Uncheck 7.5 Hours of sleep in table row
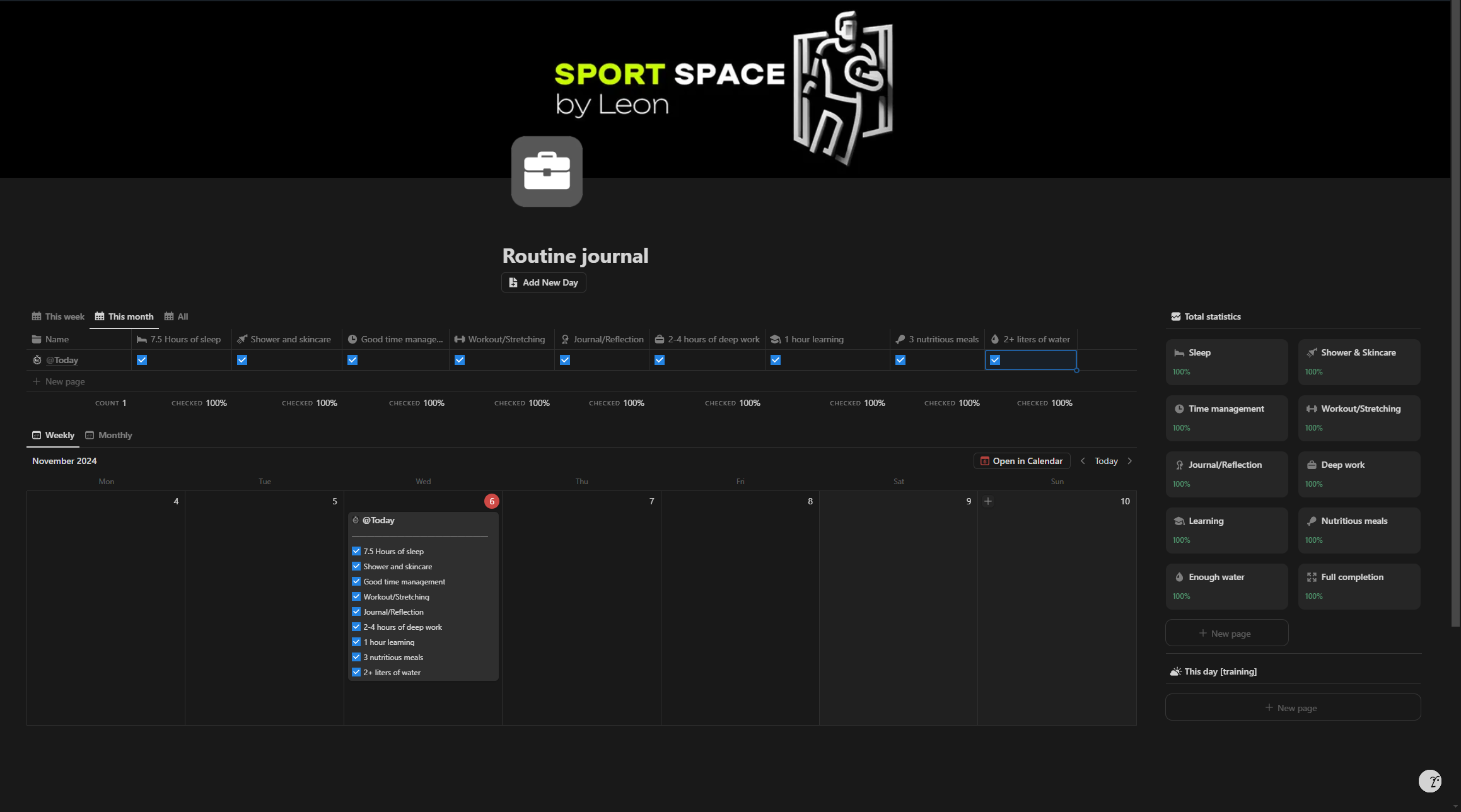The image size is (1461, 812). [142, 360]
